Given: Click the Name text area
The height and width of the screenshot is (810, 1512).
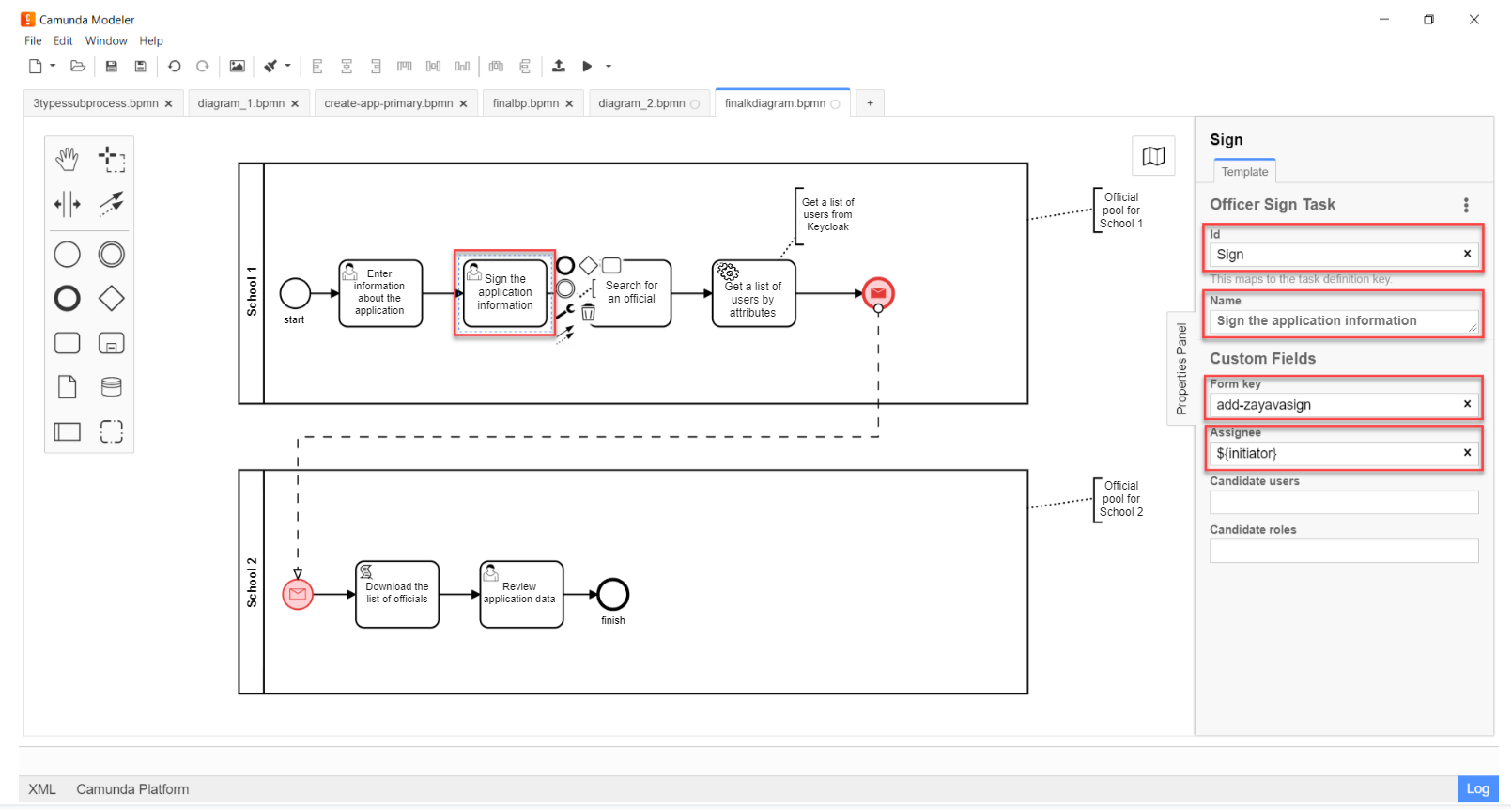Looking at the screenshot, I should click(x=1344, y=321).
